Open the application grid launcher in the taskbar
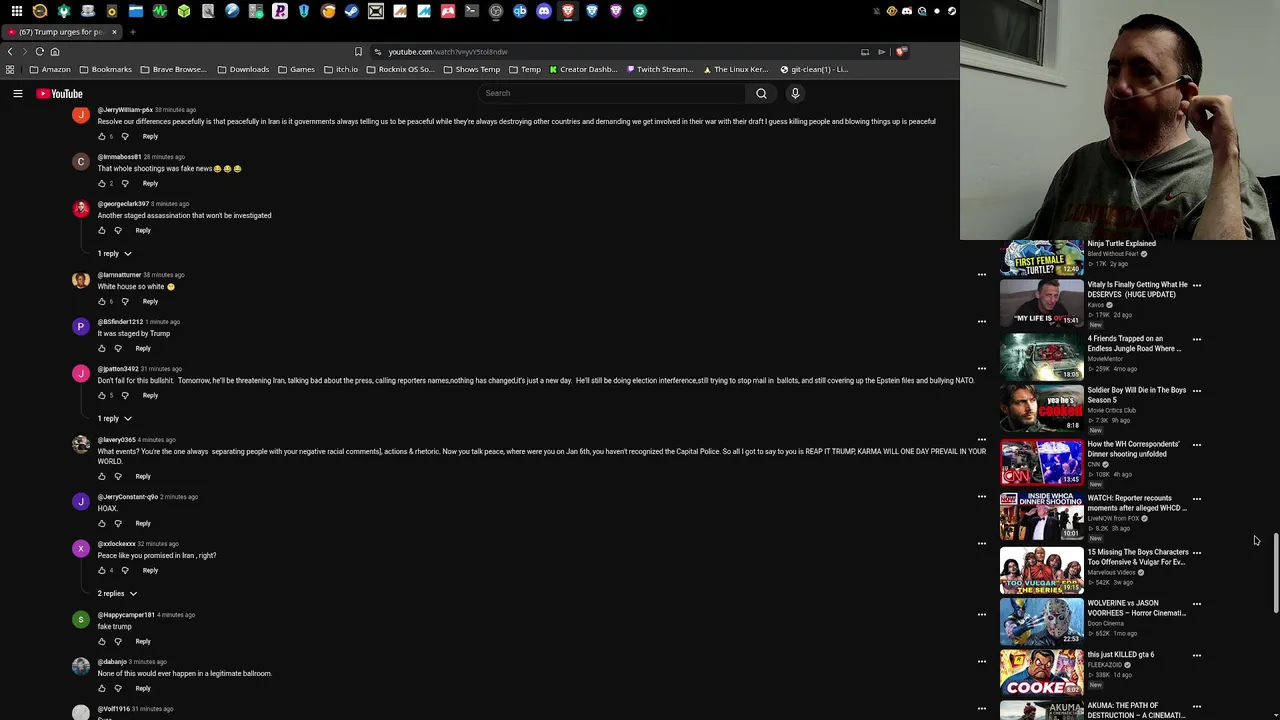1280x720 pixels. click(16, 11)
